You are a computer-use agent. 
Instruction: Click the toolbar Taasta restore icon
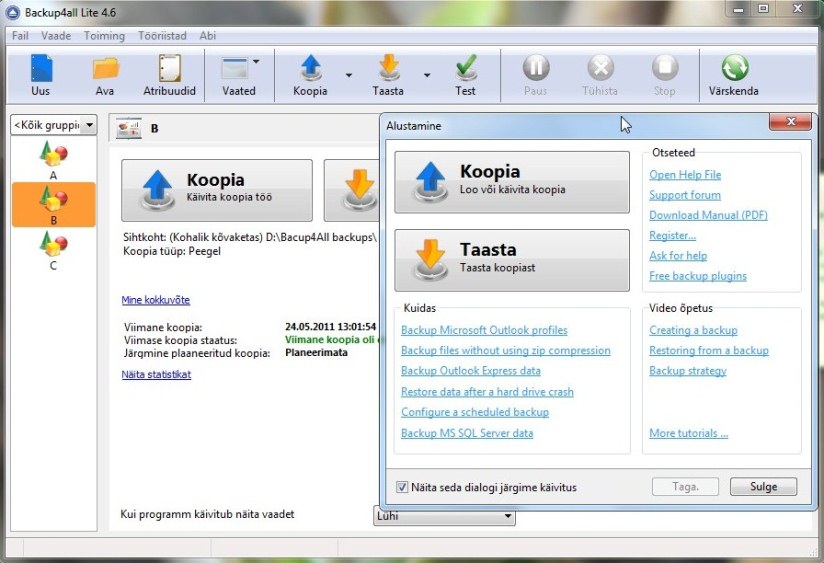388,76
